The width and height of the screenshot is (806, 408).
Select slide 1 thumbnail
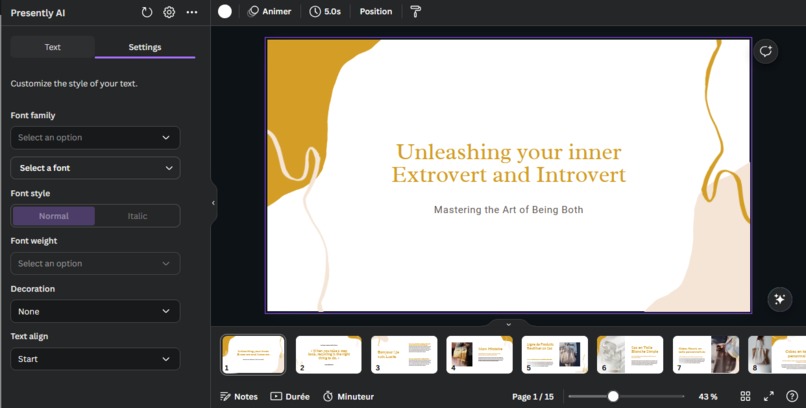pos(253,355)
